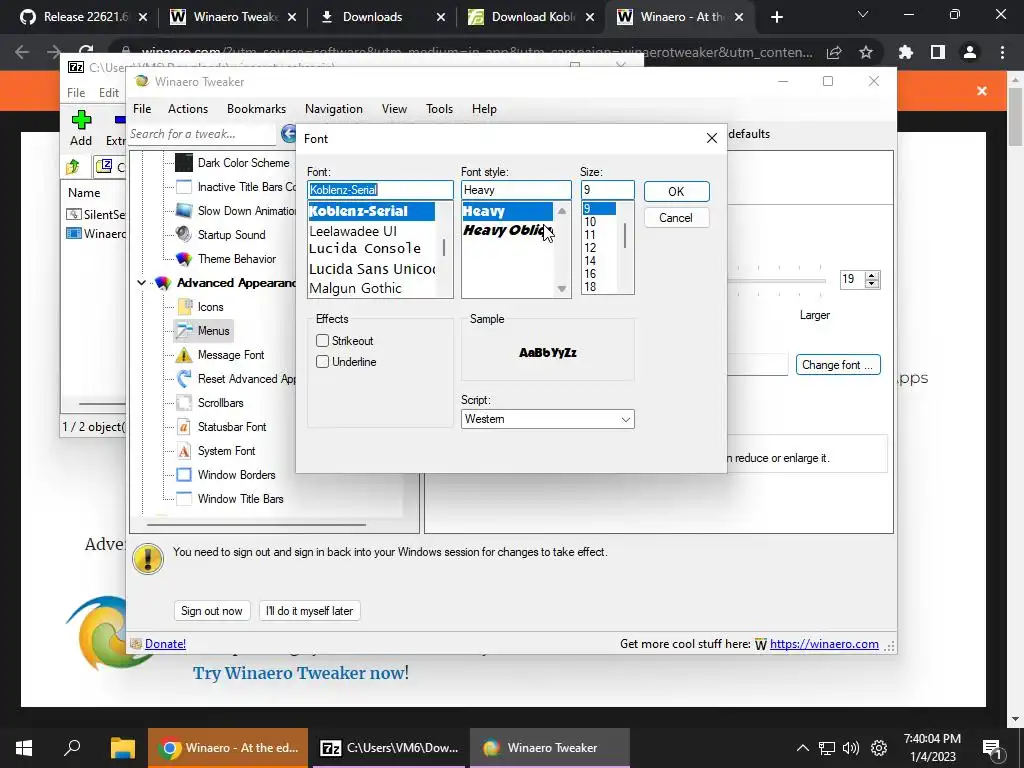
Task: Enable the Underline effect checkbox
Action: pyautogui.click(x=322, y=362)
